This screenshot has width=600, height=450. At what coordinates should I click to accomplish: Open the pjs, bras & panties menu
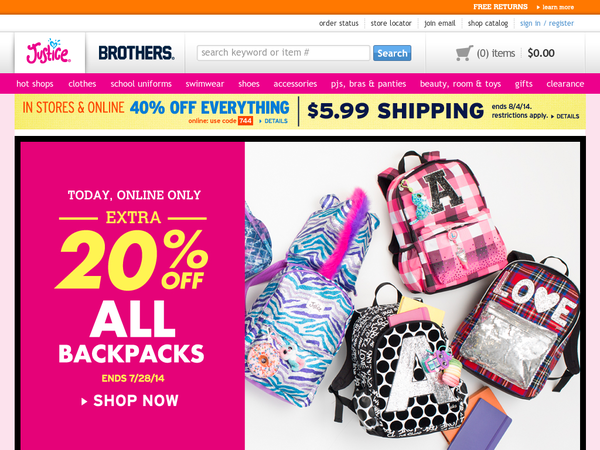[x=368, y=84]
